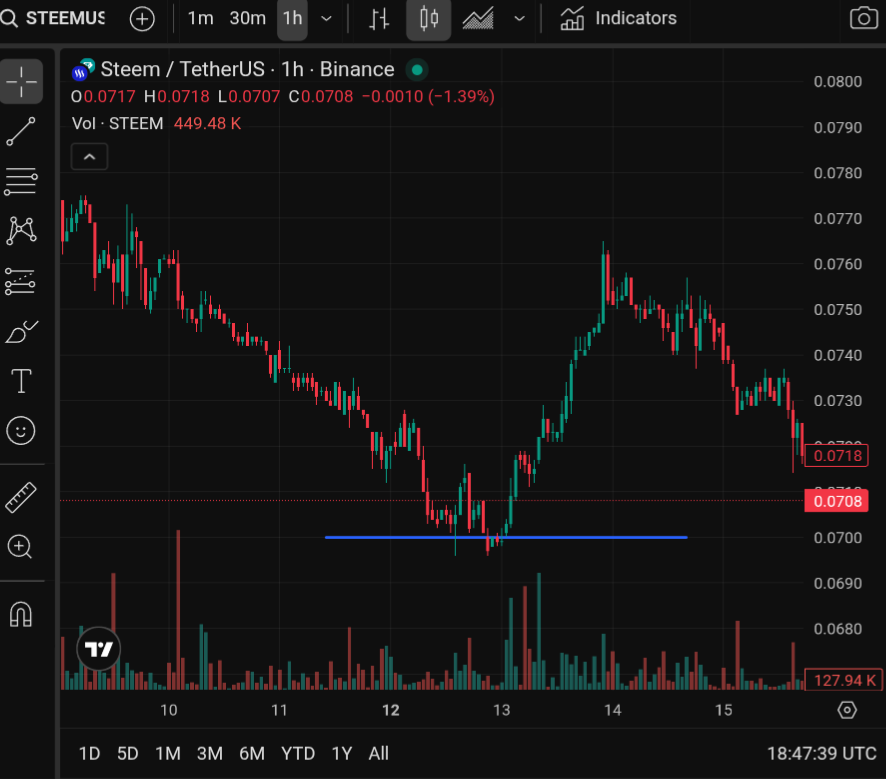The image size is (886, 779).
Task: Set date range to 5D
Action: coord(128,754)
